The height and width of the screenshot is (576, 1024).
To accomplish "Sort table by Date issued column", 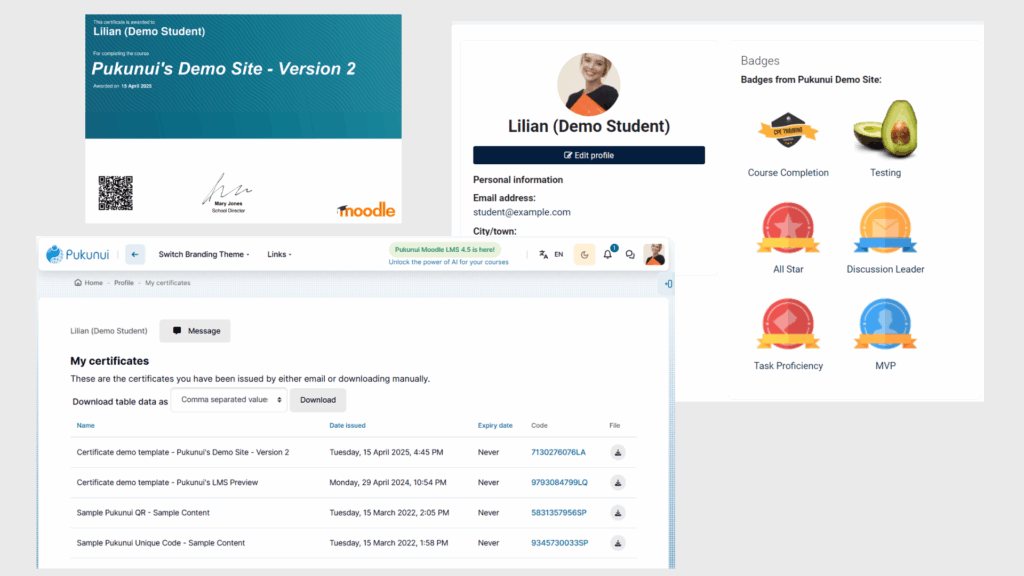I will [347, 425].
